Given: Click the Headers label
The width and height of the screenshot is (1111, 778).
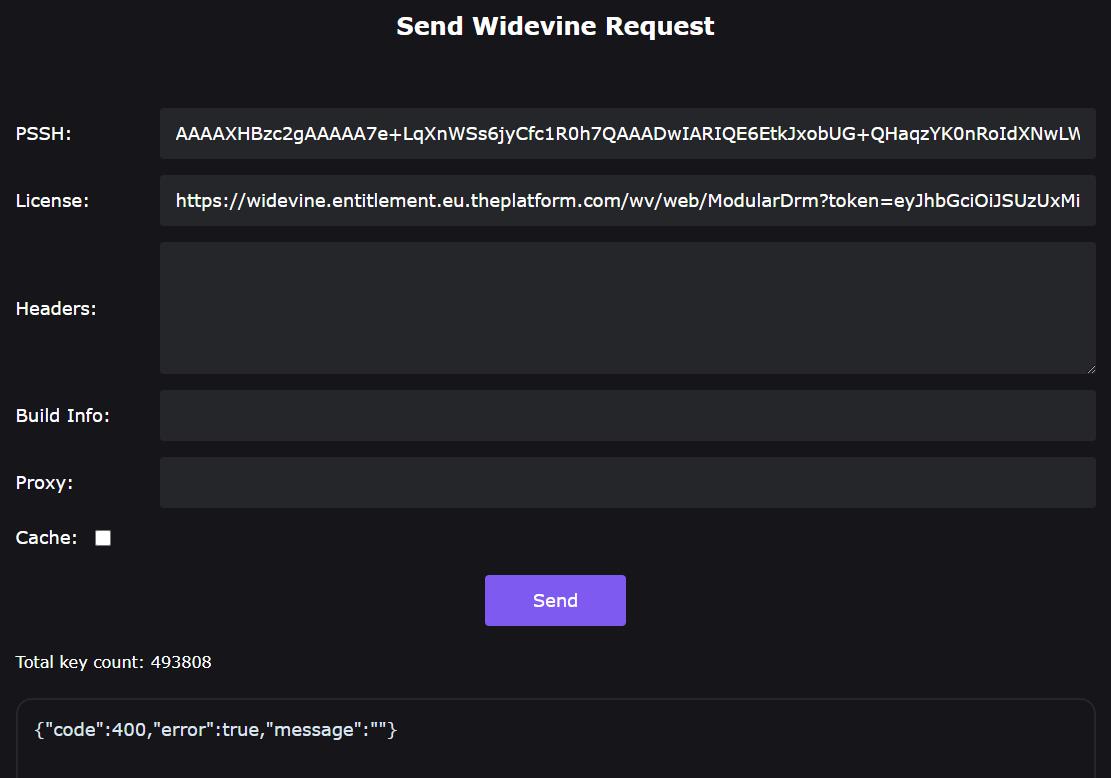Looking at the screenshot, I should point(56,309).
